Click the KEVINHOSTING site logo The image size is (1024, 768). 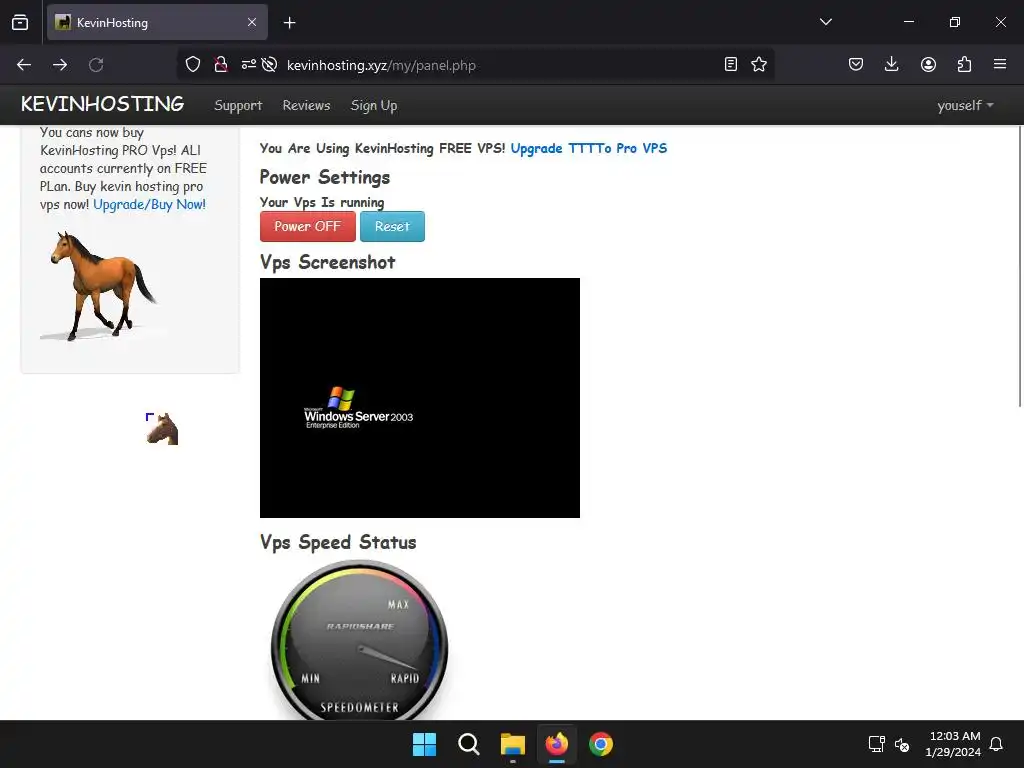click(103, 104)
